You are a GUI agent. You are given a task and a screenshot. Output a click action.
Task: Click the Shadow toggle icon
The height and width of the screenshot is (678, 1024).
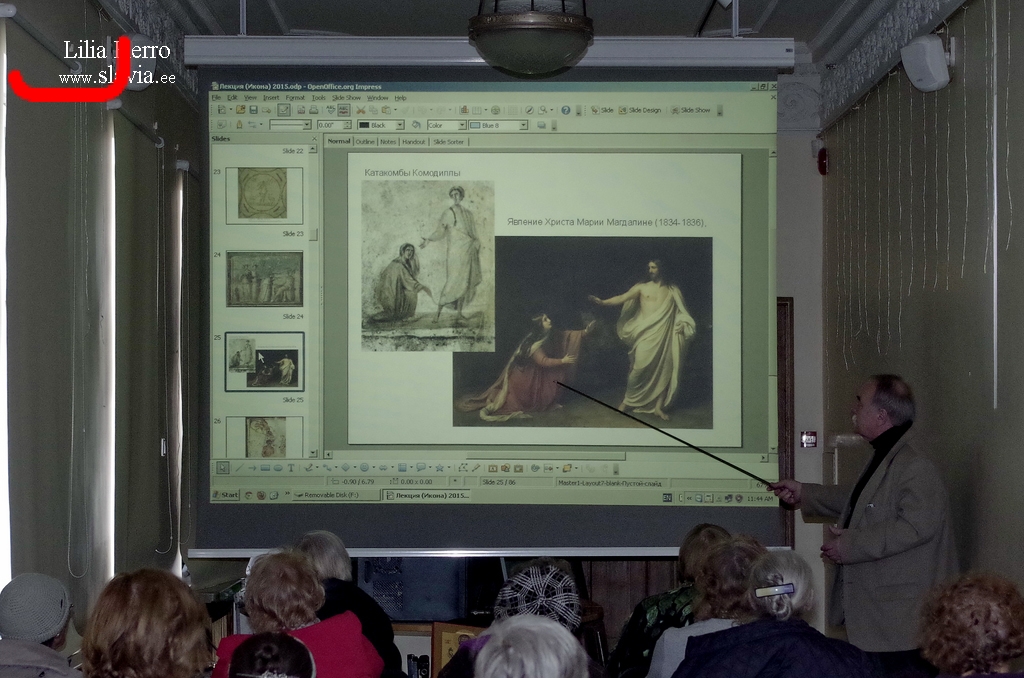click(541, 125)
